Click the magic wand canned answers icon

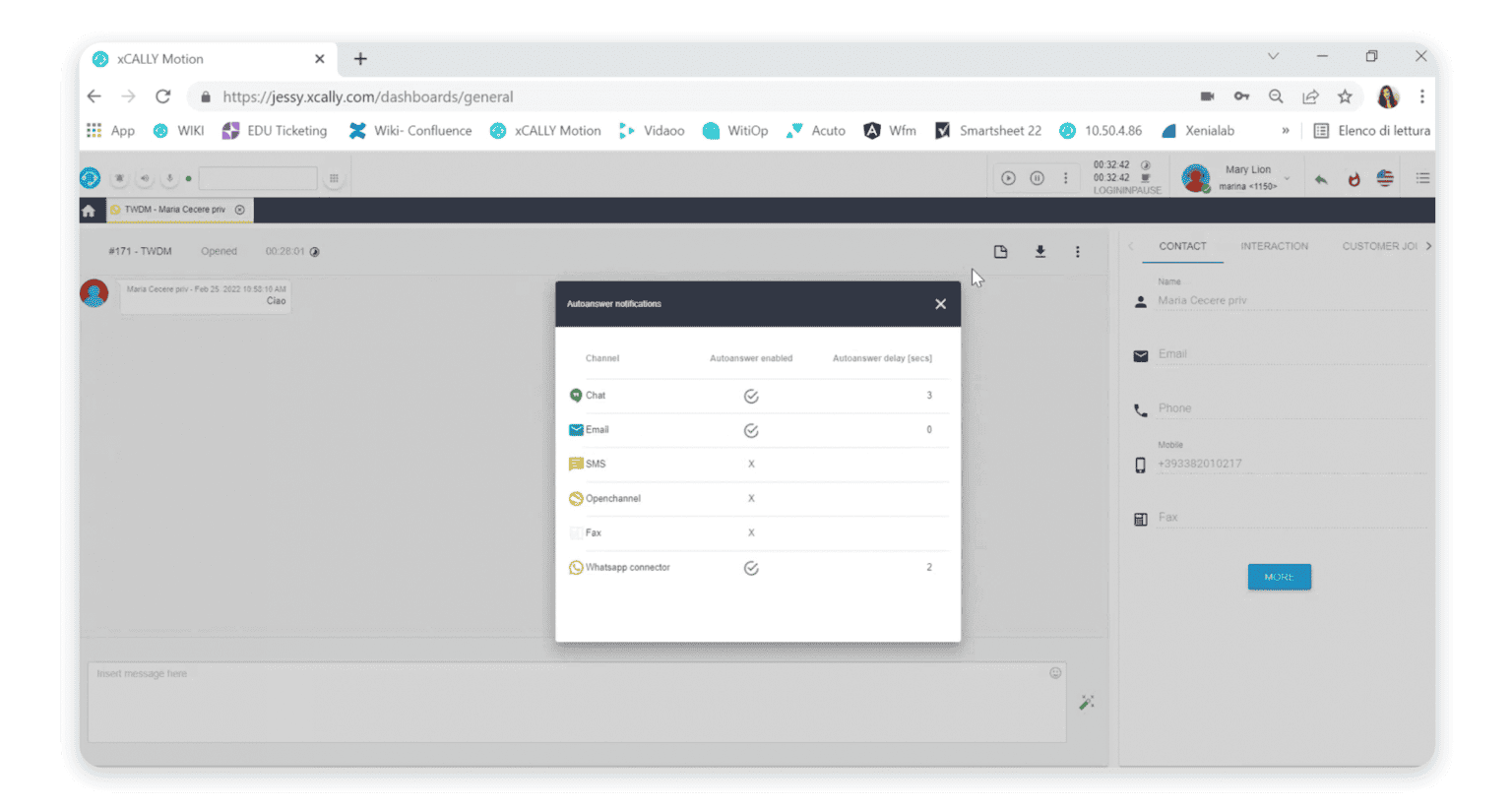click(1087, 703)
